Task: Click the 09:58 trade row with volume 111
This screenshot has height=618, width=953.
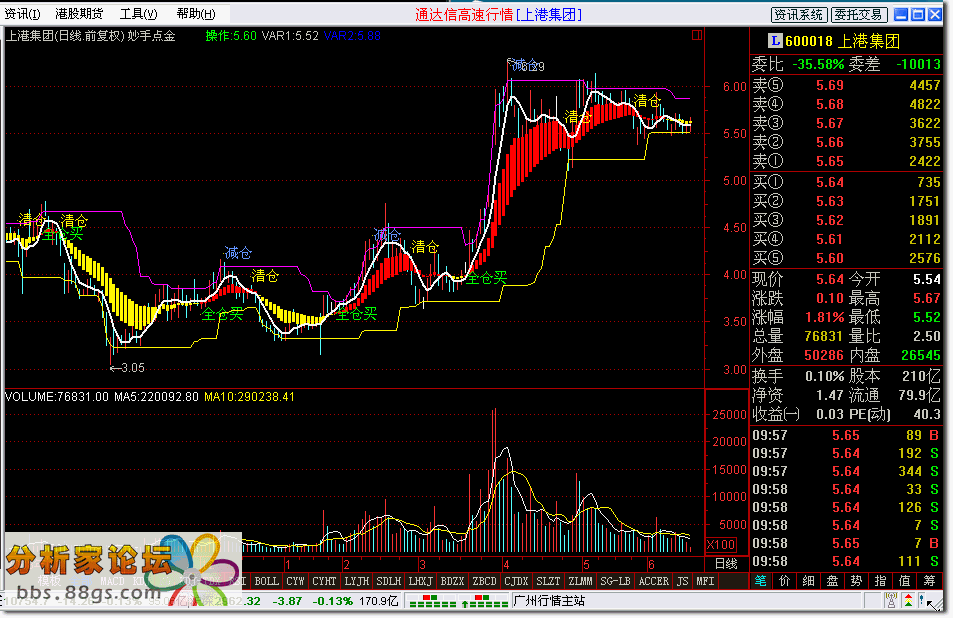Action: [846, 561]
